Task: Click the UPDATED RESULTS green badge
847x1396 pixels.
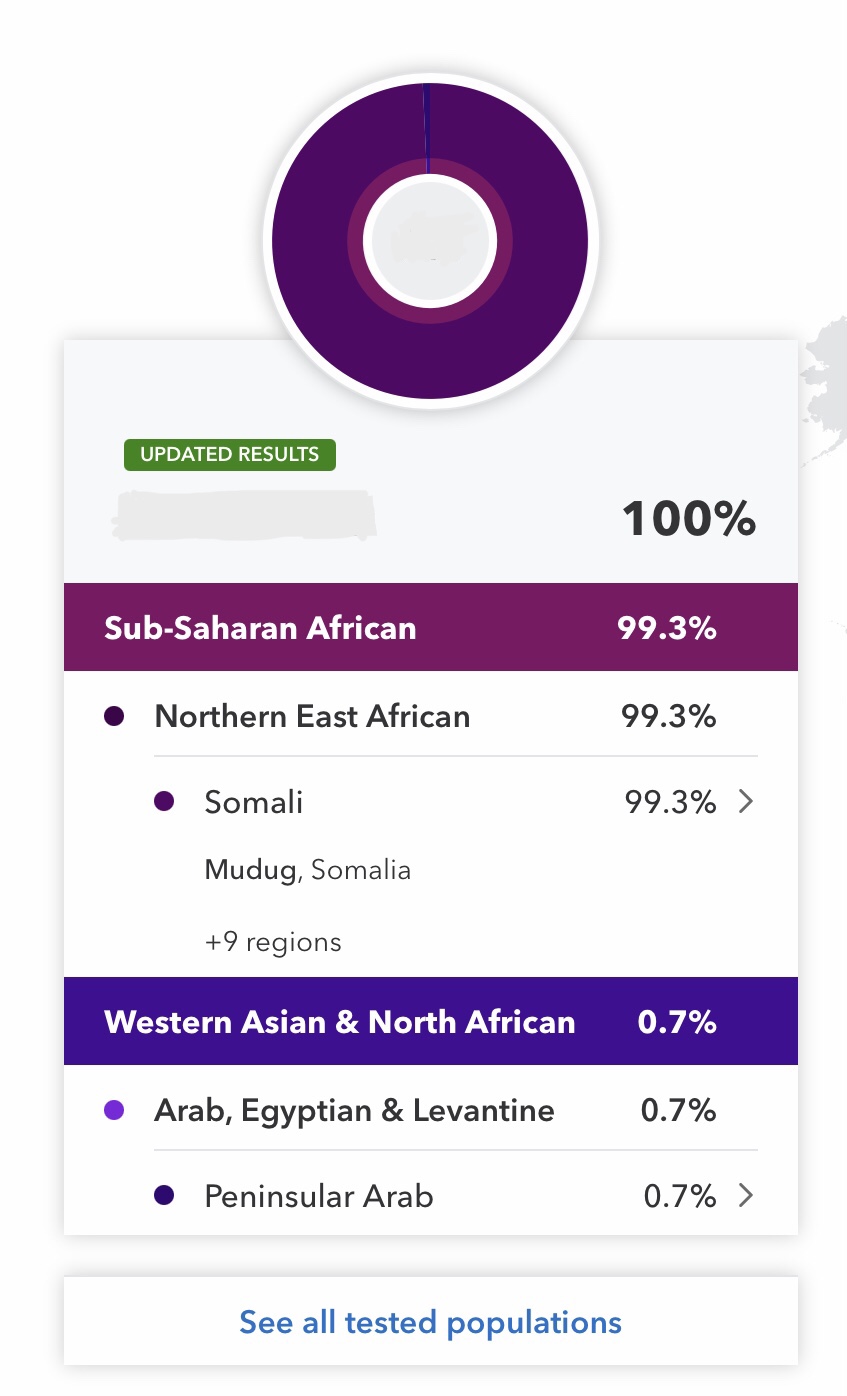Action: (229, 454)
